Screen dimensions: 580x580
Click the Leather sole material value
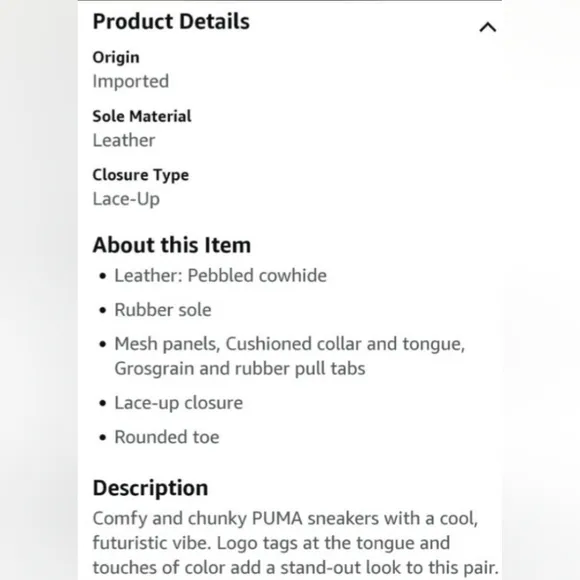[x=124, y=140]
